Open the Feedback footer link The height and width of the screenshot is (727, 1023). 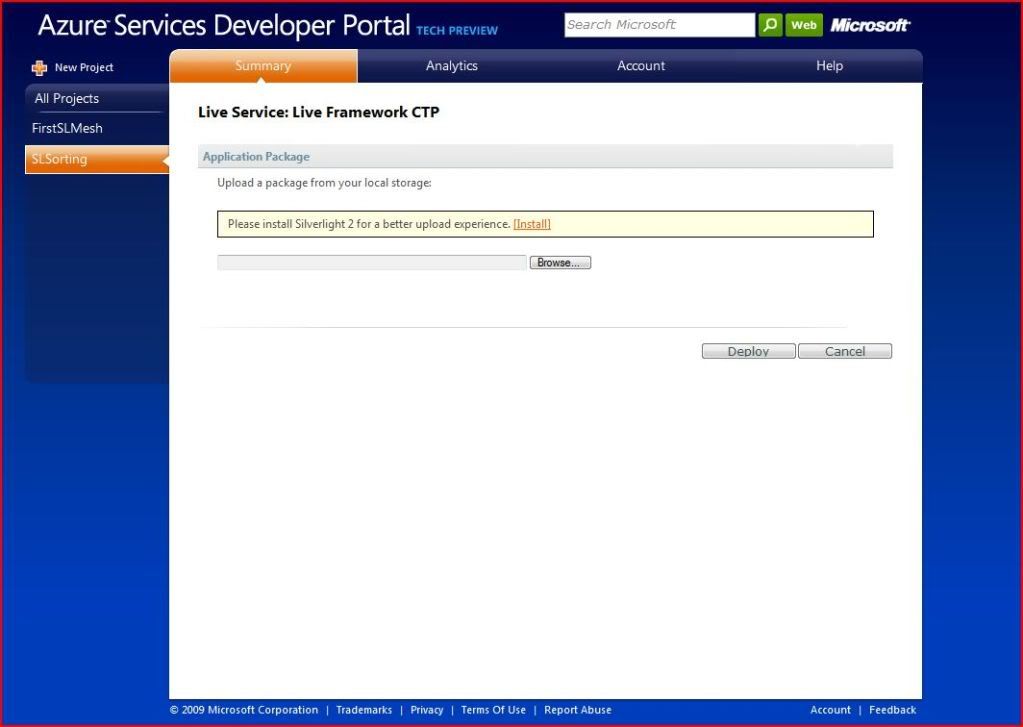tap(893, 710)
